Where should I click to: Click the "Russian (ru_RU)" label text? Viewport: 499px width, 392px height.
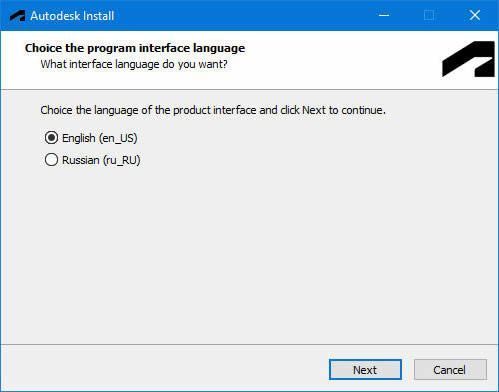tap(101, 160)
